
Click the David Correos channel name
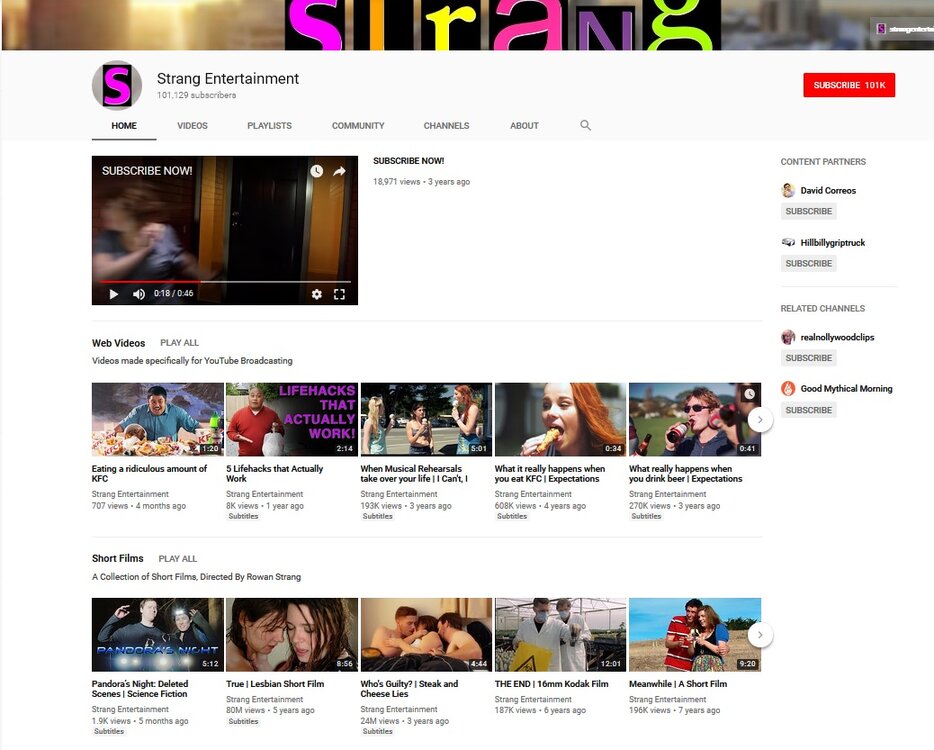click(828, 191)
